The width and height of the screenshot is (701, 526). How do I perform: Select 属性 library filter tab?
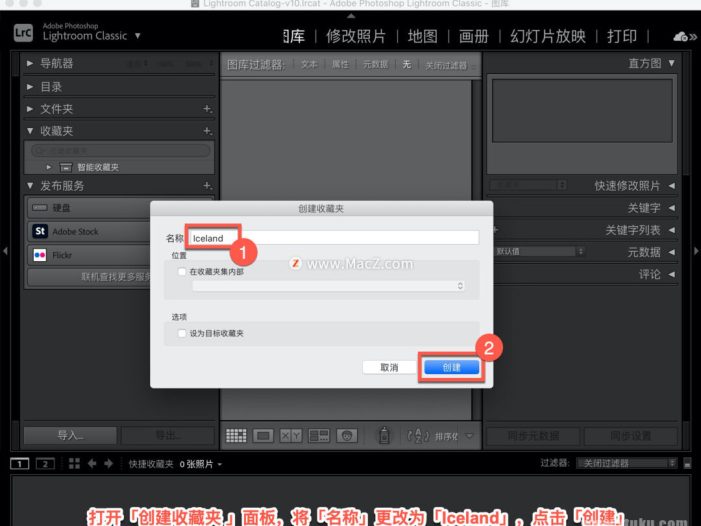(340, 65)
